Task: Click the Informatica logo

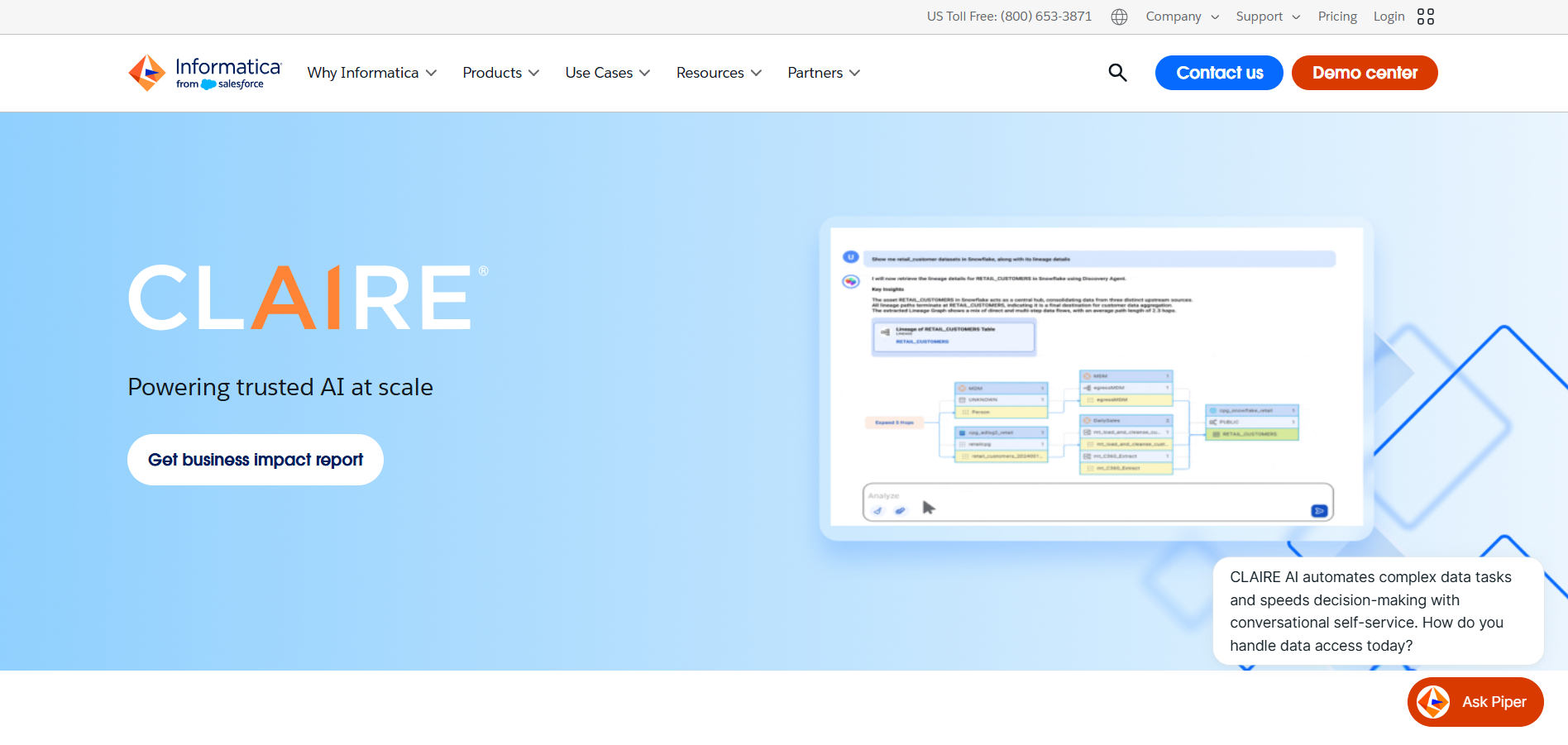Action: [204, 73]
